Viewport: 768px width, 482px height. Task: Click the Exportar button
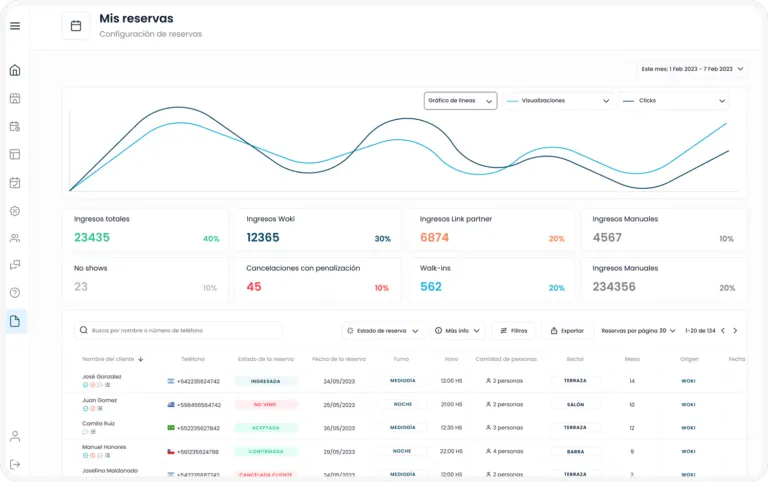(x=566, y=330)
